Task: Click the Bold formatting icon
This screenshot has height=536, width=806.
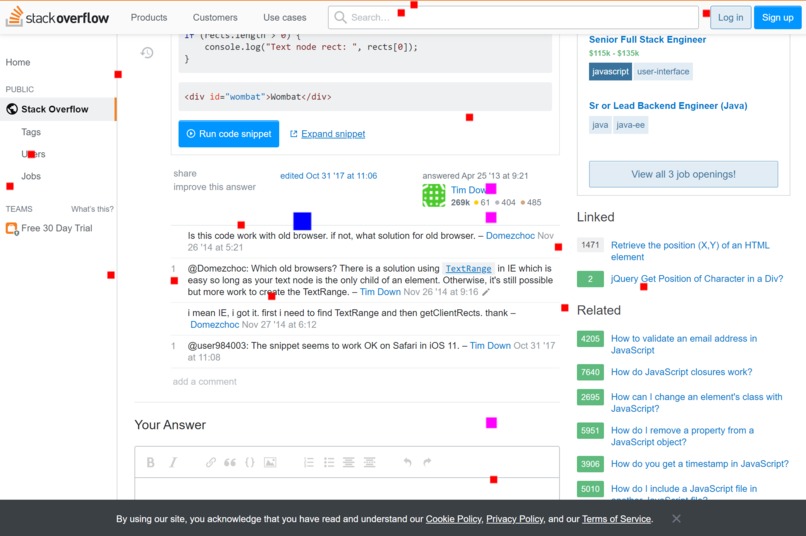Action: point(151,462)
